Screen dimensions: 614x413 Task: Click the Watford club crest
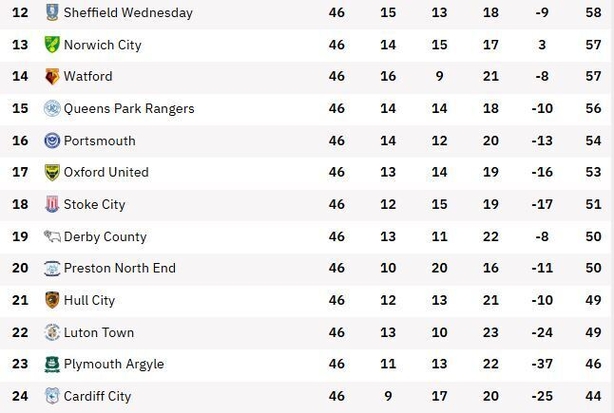click(52, 76)
